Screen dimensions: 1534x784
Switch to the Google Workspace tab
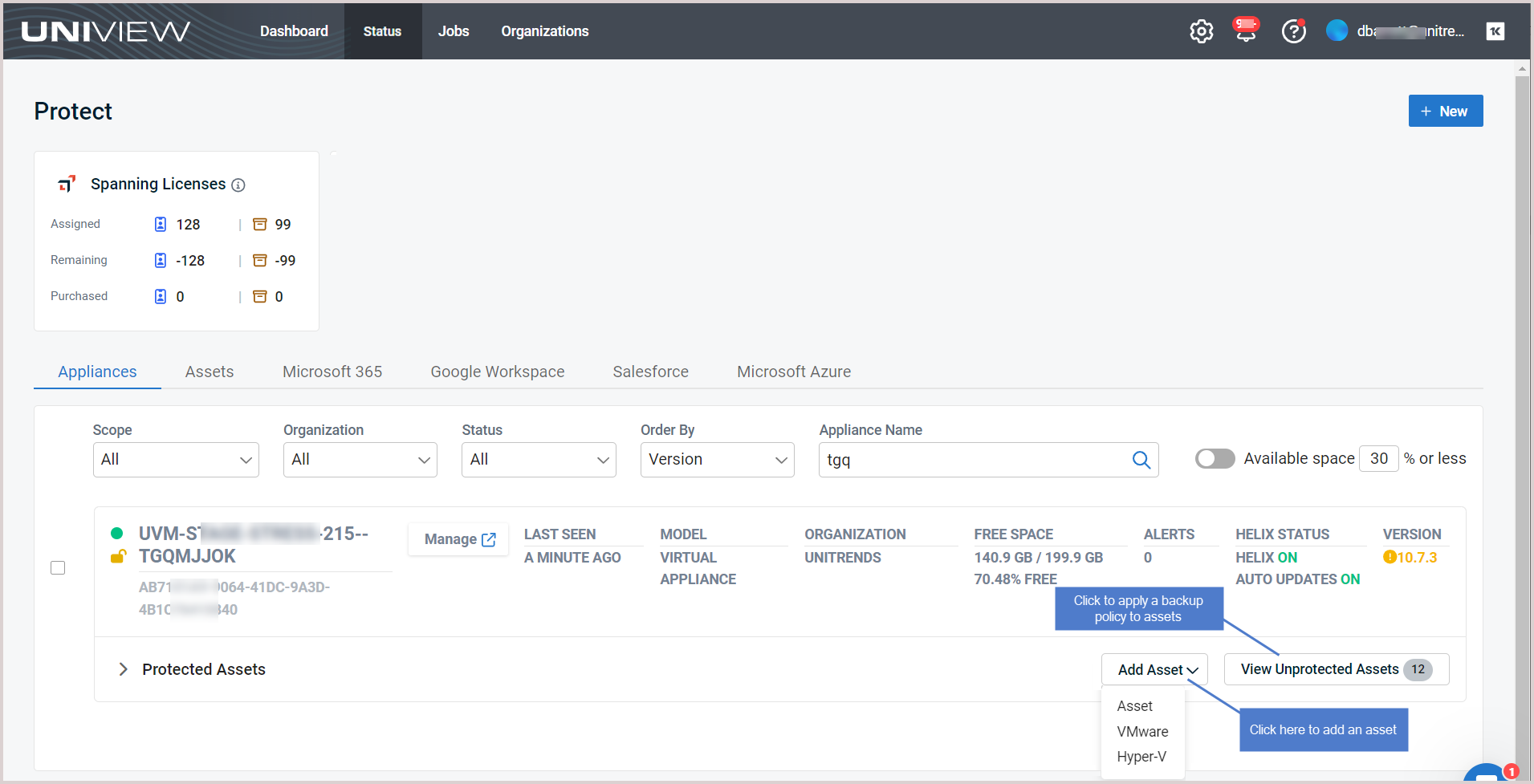tap(498, 372)
